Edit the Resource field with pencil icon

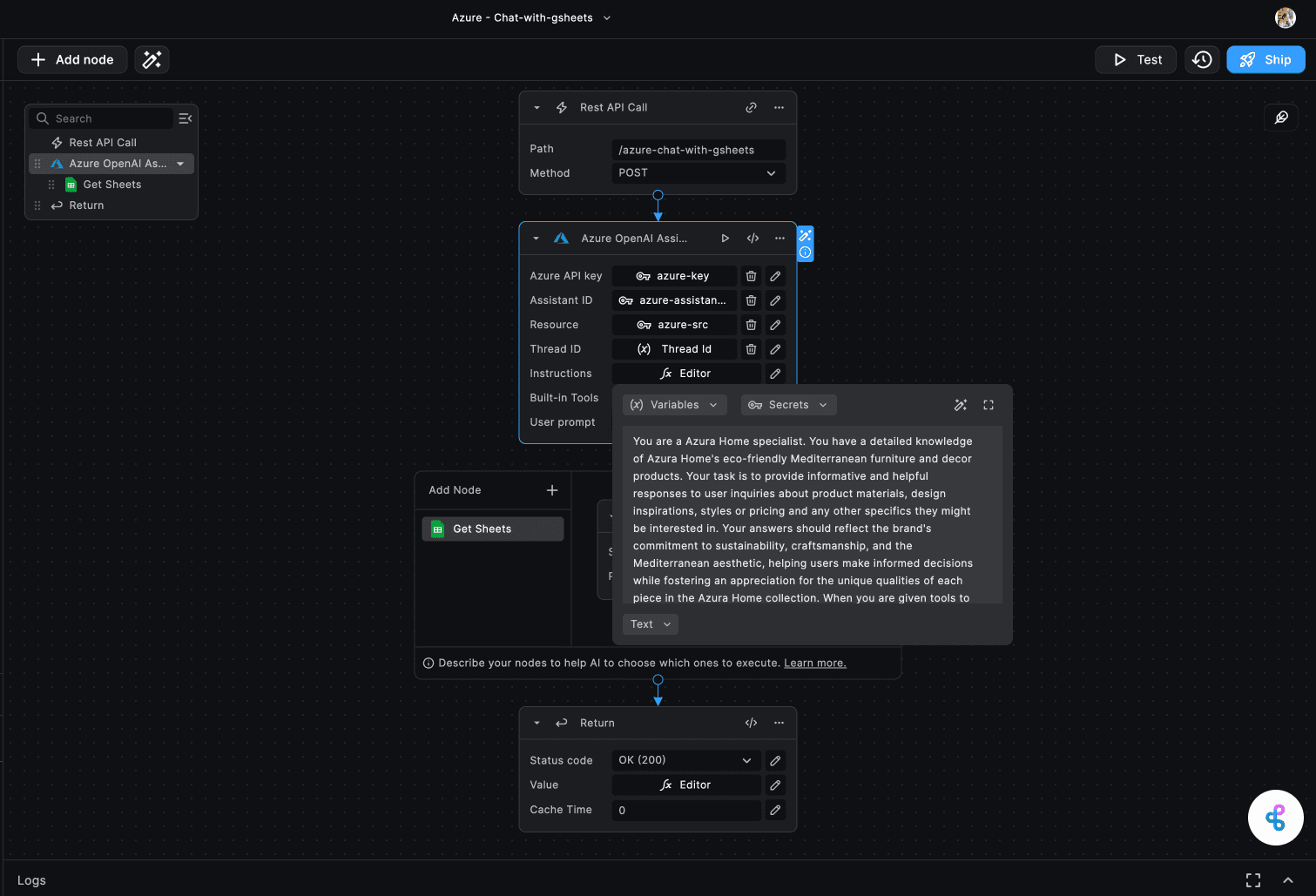pos(775,325)
